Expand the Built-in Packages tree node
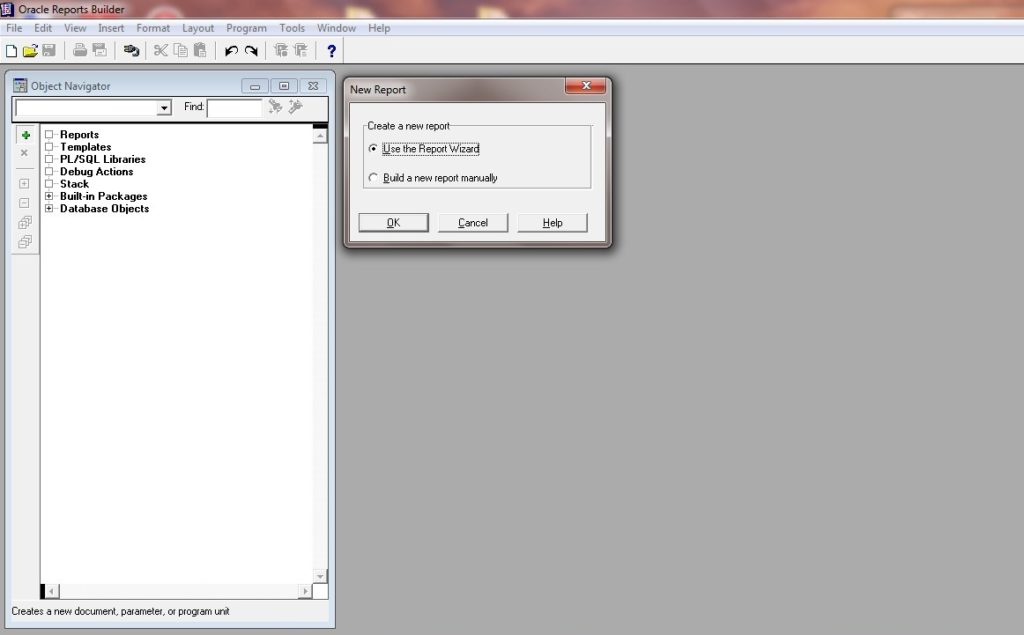Screen dimensions: 1024x635 (x=47, y=196)
